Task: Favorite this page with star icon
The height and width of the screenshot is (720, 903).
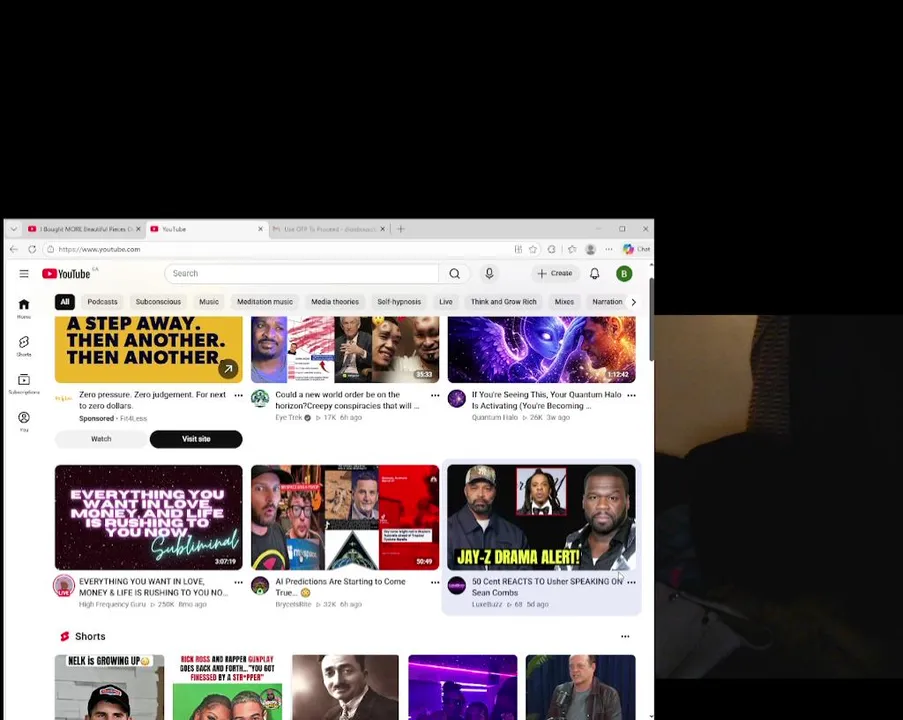Action: pyautogui.click(x=533, y=249)
